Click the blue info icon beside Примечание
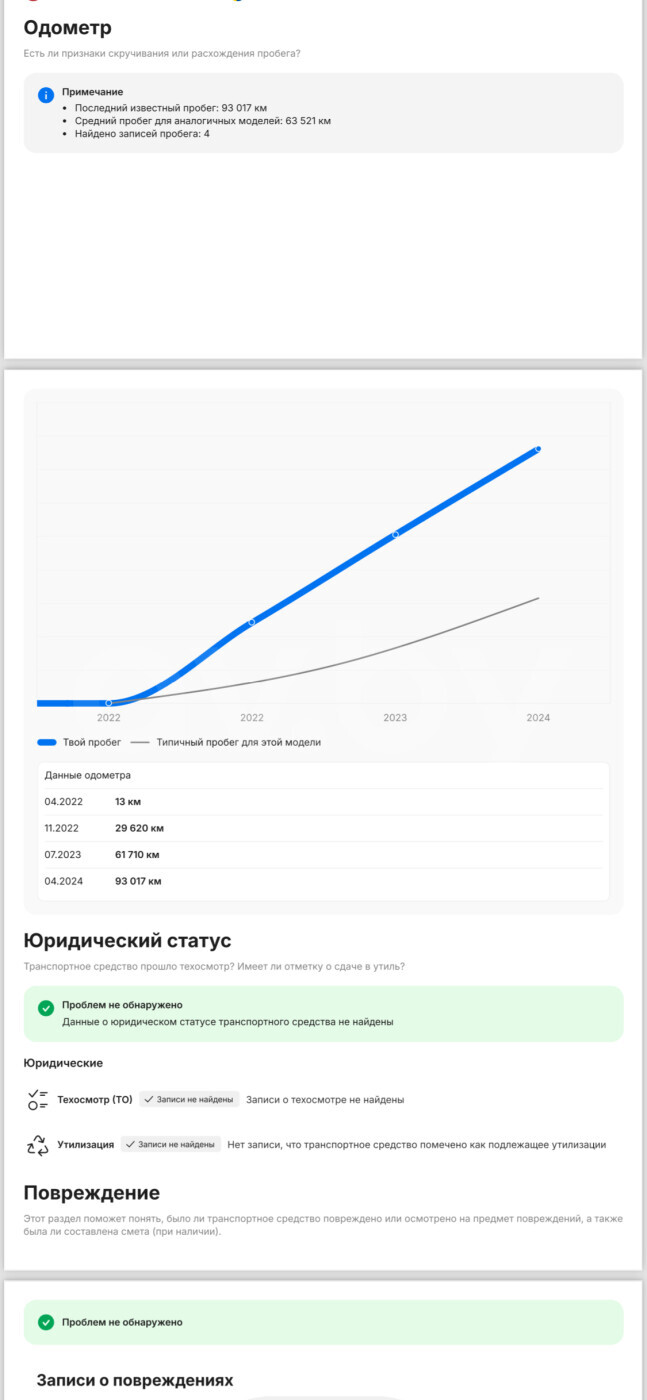This screenshot has height=1400, width=647. (46, 95)
